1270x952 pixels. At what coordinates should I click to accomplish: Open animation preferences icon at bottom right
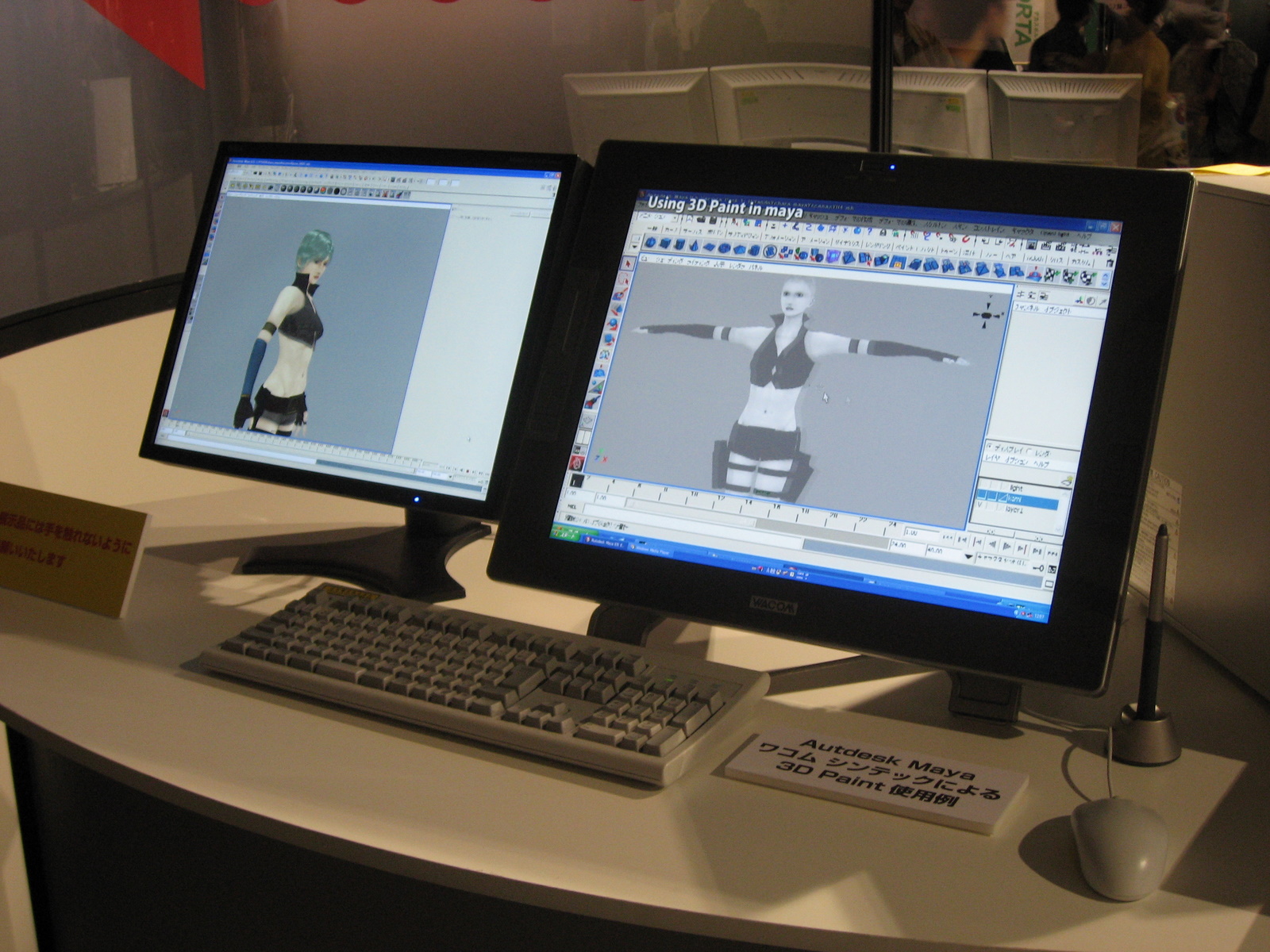pyautogui.click(x=1052, y=570)
